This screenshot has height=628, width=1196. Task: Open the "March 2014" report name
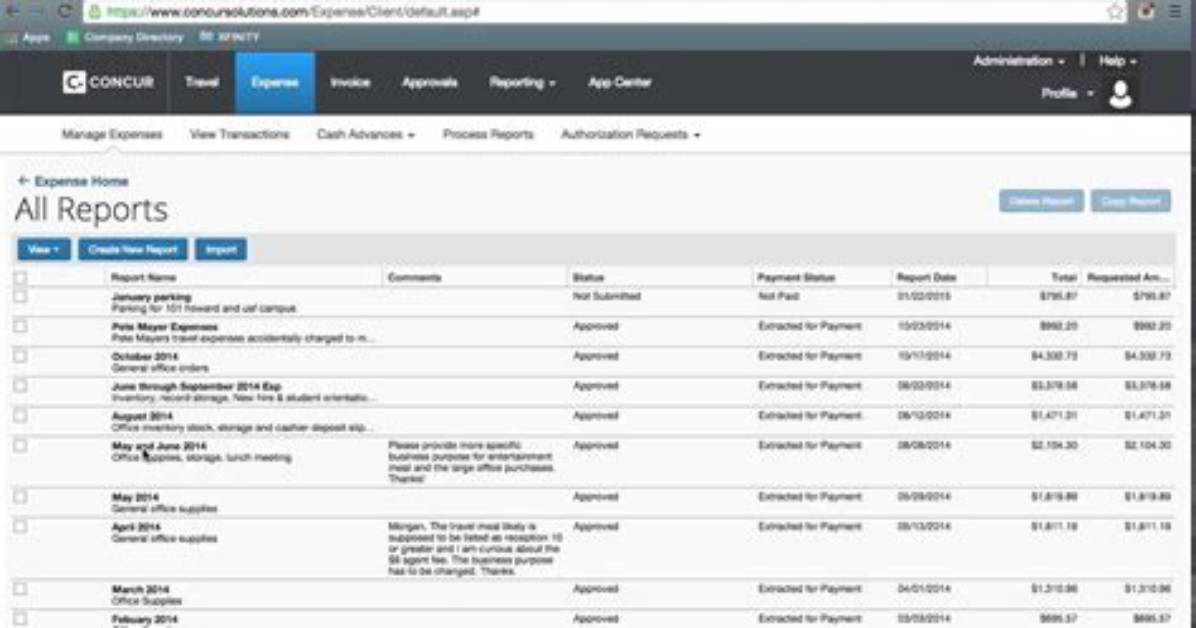coord(140,589)
